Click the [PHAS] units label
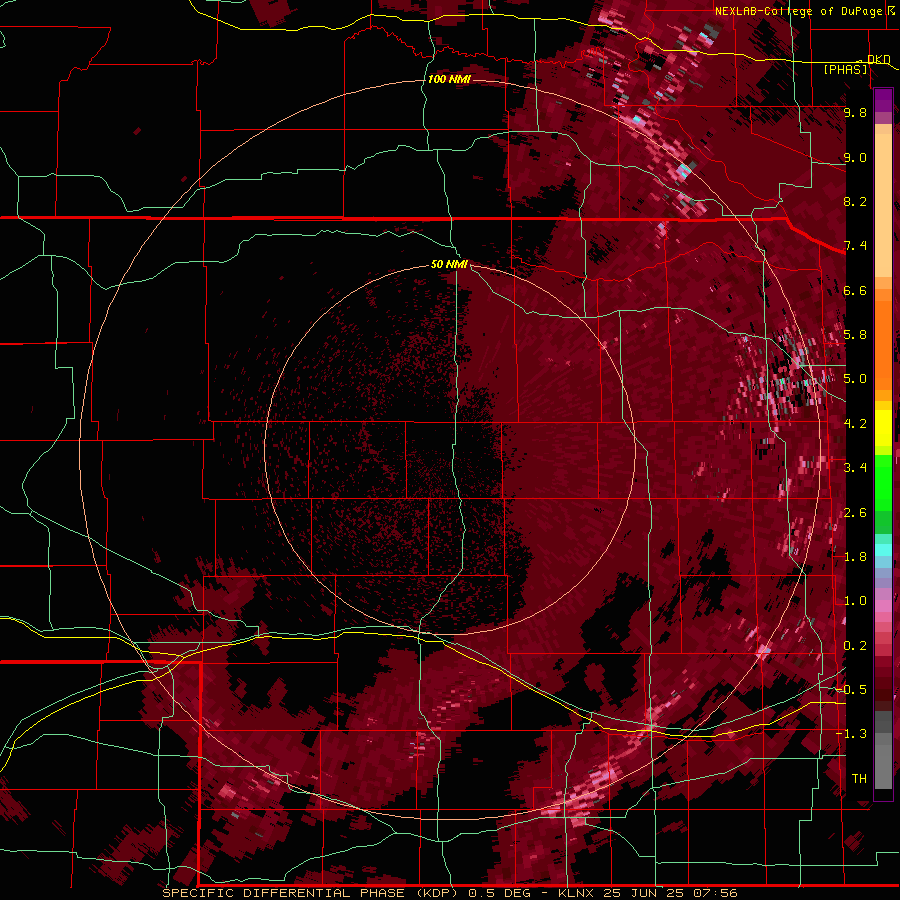 845,69
